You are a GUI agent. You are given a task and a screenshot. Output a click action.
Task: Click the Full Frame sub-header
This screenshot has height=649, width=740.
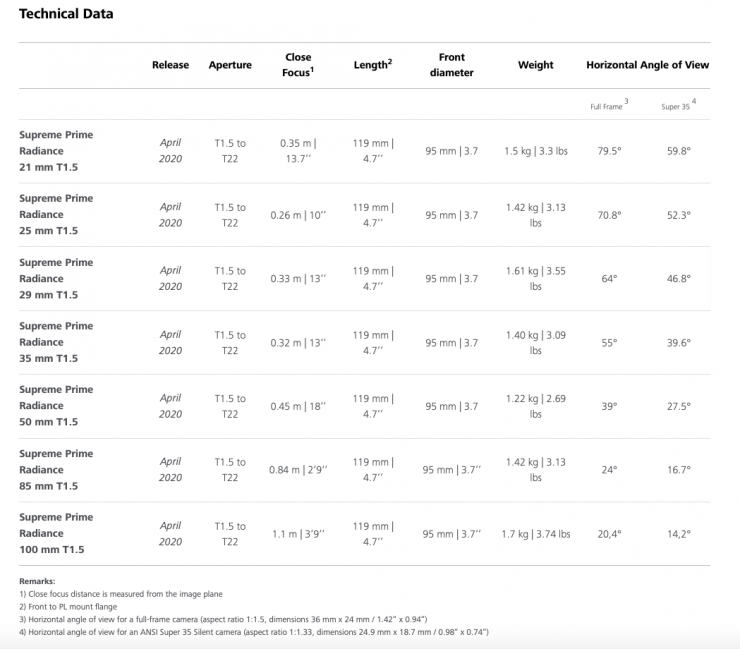(x=608, y=105)
